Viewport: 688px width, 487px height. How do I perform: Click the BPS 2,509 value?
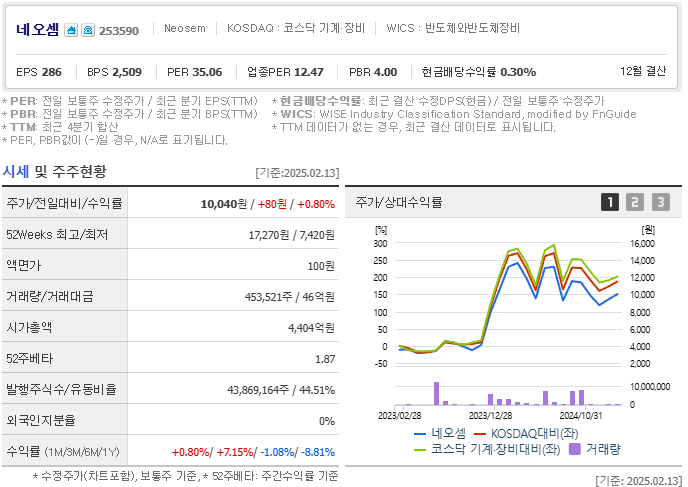pyautogui.click(x=114, y=72)
